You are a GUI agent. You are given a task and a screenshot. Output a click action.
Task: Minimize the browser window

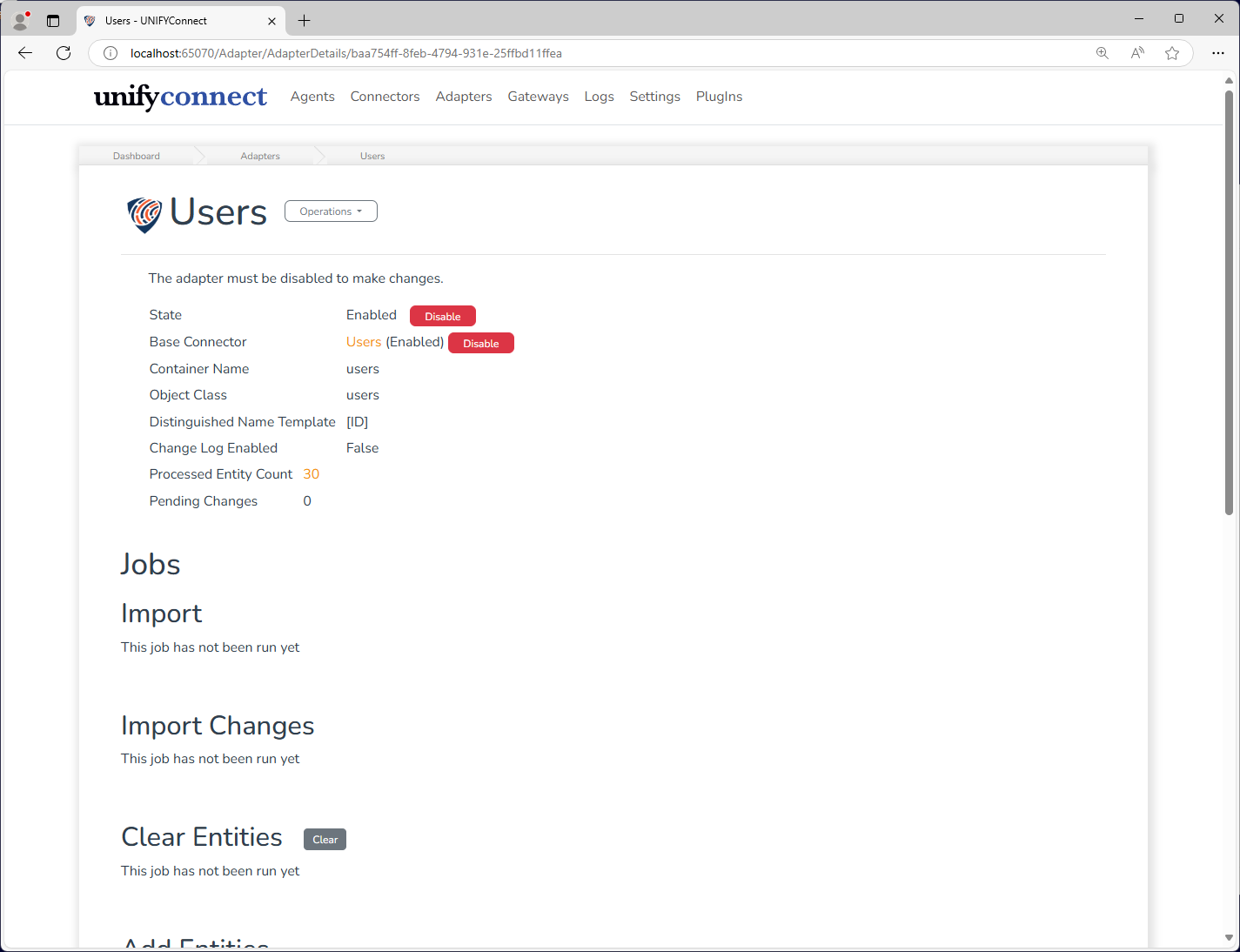tap(1138, 18)
